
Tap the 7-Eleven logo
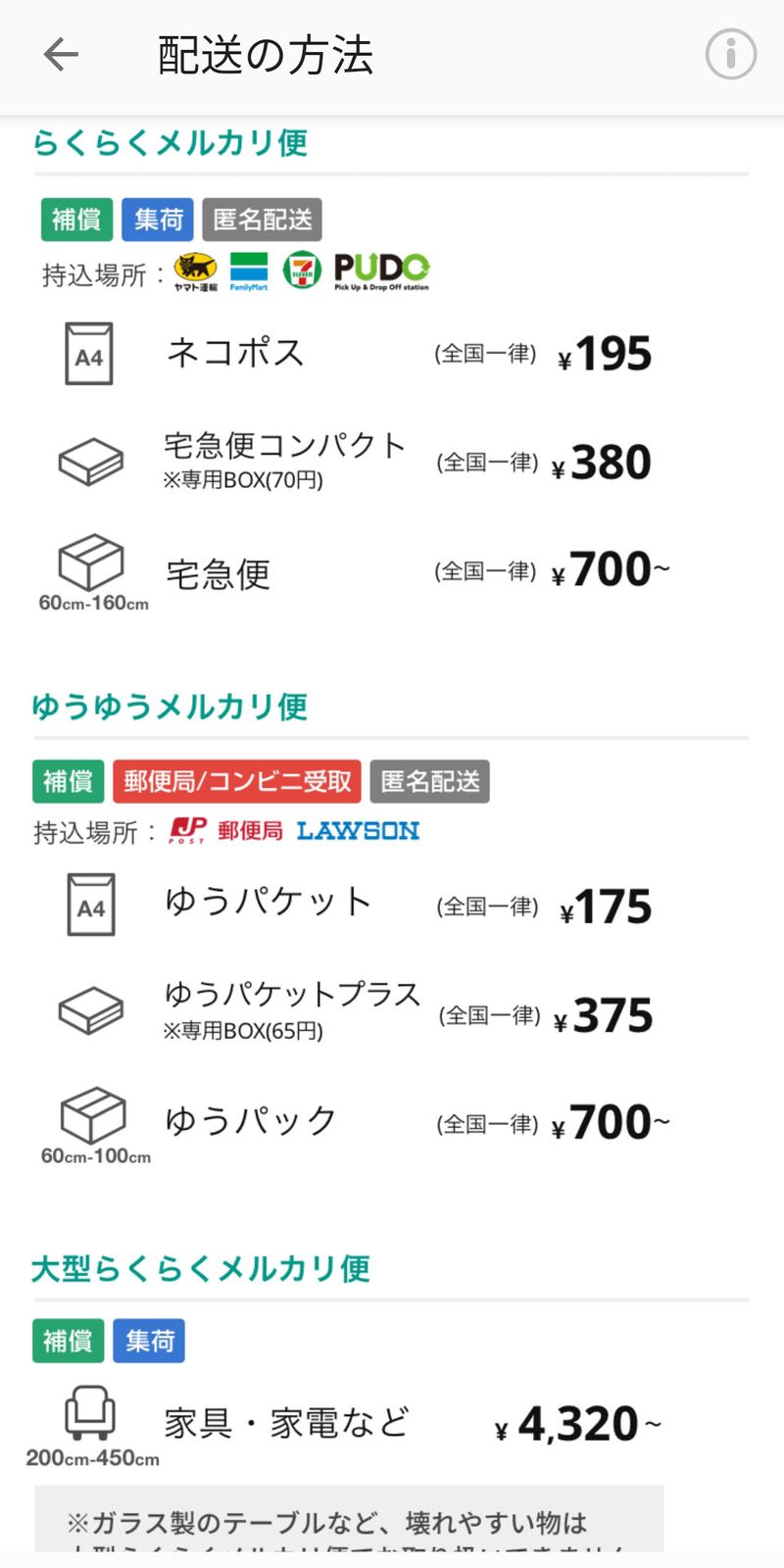tap(302, 270)
